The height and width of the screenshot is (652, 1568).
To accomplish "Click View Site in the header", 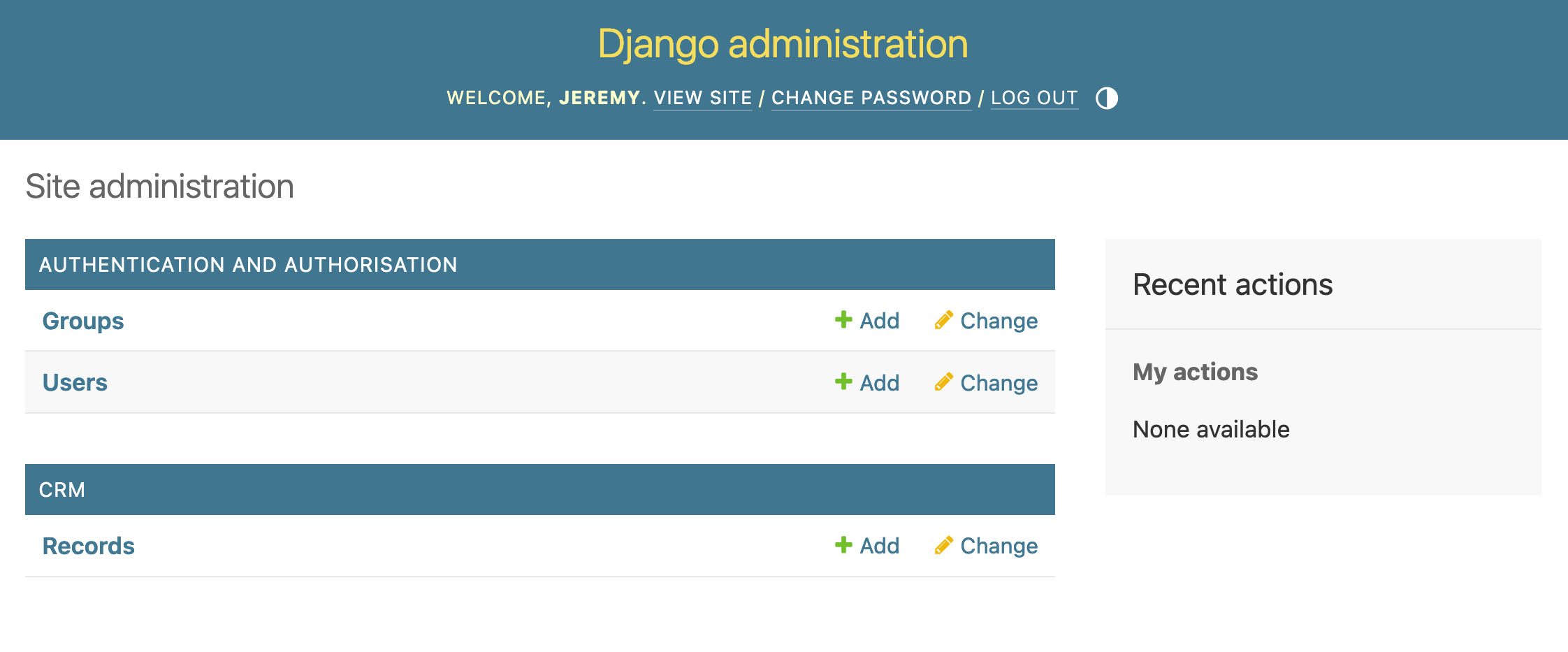I will coord(702,98).
